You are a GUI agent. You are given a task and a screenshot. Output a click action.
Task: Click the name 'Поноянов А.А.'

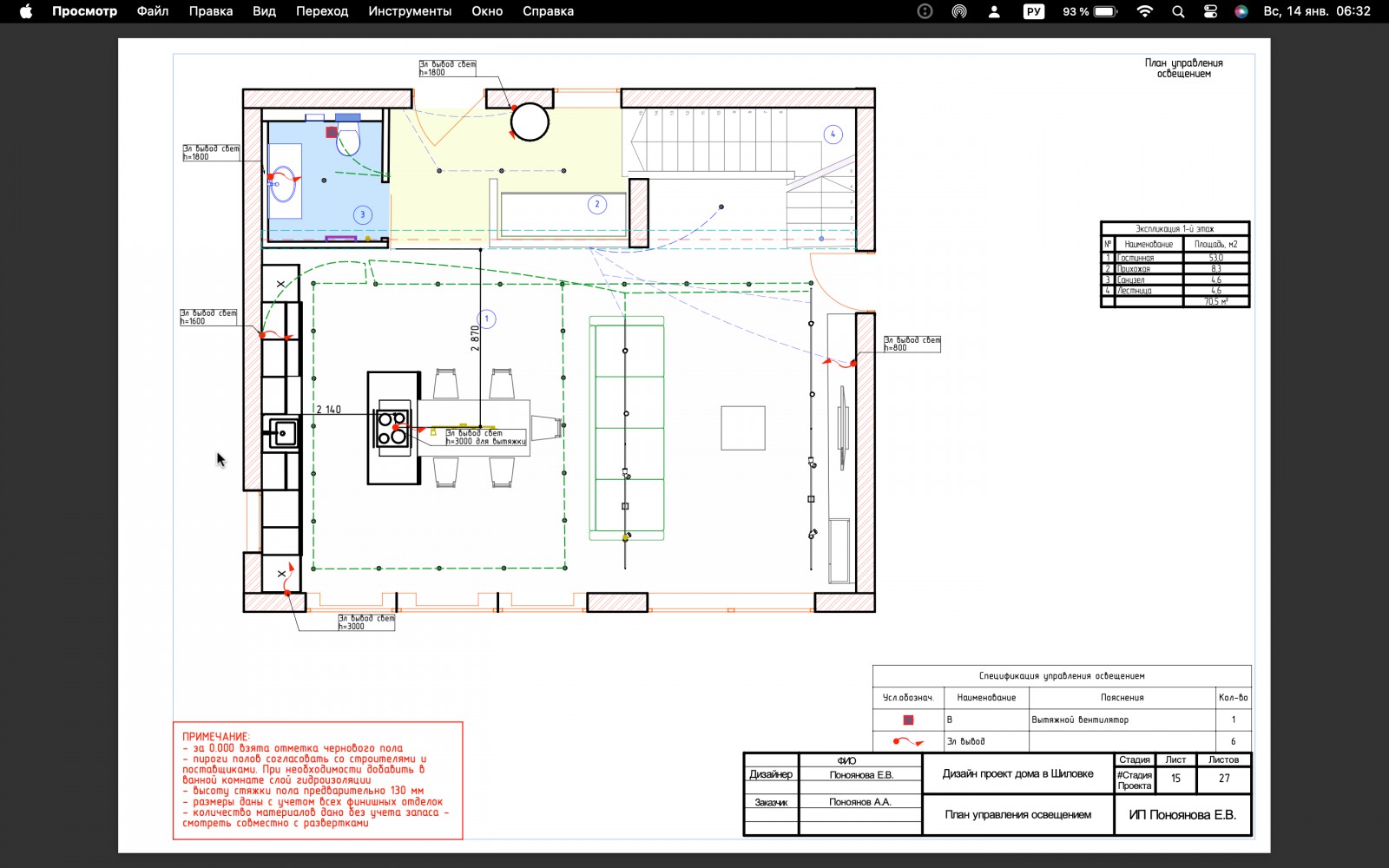tap(859, 802)
